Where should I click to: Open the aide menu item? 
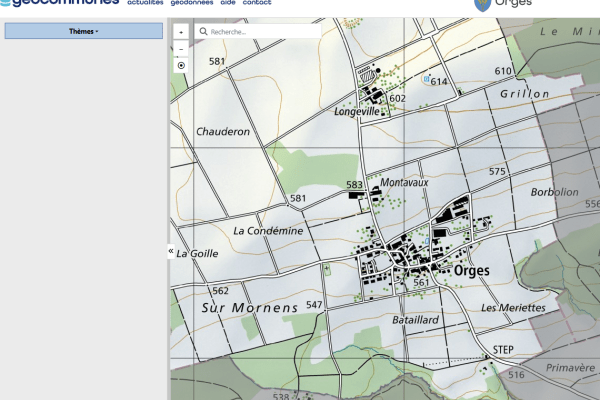click(x=228, y=2)
